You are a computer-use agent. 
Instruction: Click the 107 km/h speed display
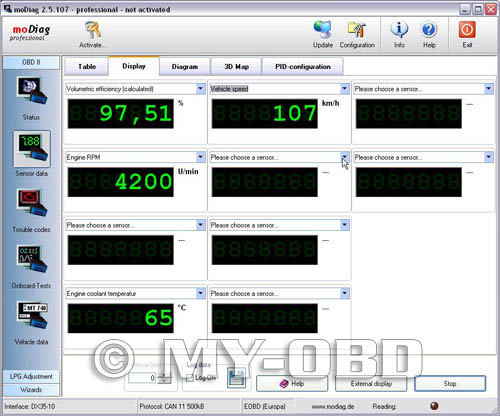pyautogui.click(x=265, y=114)
